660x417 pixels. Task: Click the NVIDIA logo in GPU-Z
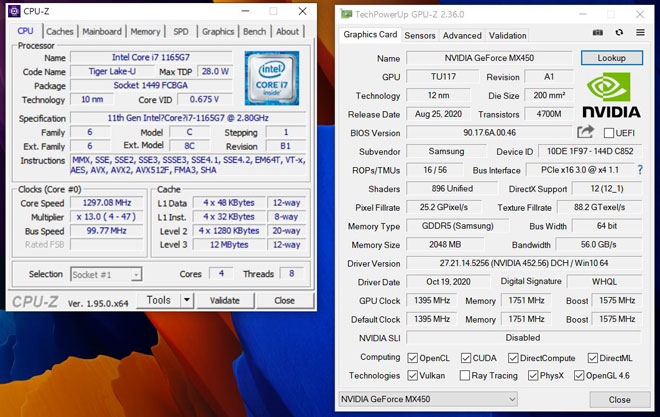(611, 95)
